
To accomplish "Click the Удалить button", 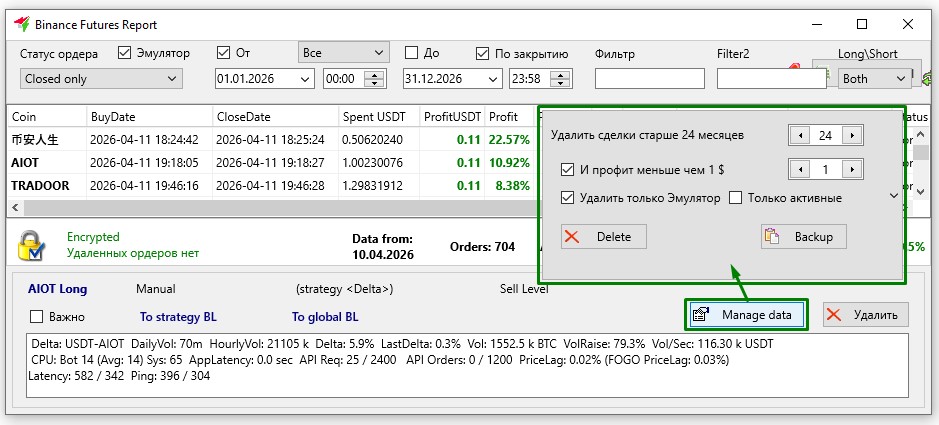I will (x=866, y=315).
